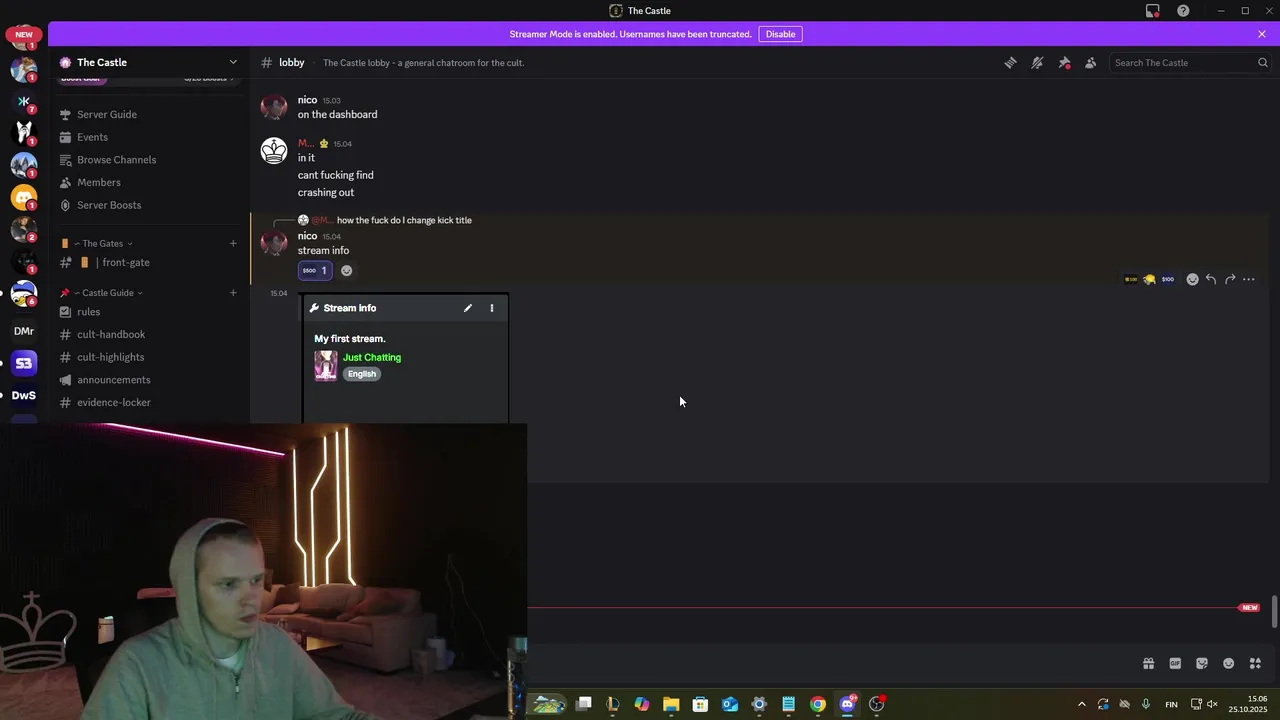Dismiss the Streamer Mode banner
The image size is (1280, 720).
click(x=1262, y=34)
